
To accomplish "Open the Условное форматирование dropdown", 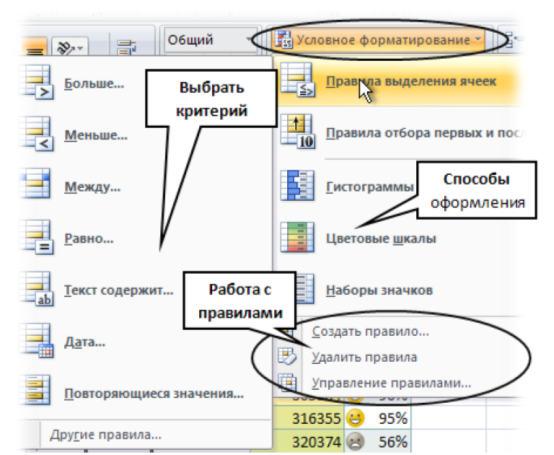I will point(378,40).
